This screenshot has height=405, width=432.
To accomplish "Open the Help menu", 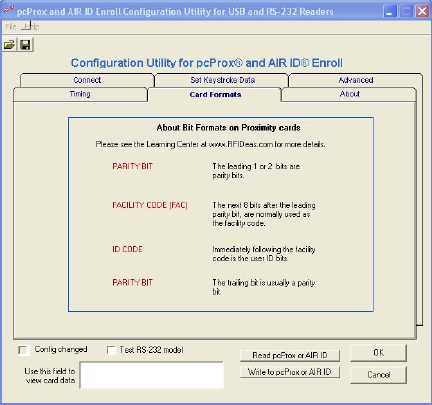I will pyautogui.click(x=31, y=27).
